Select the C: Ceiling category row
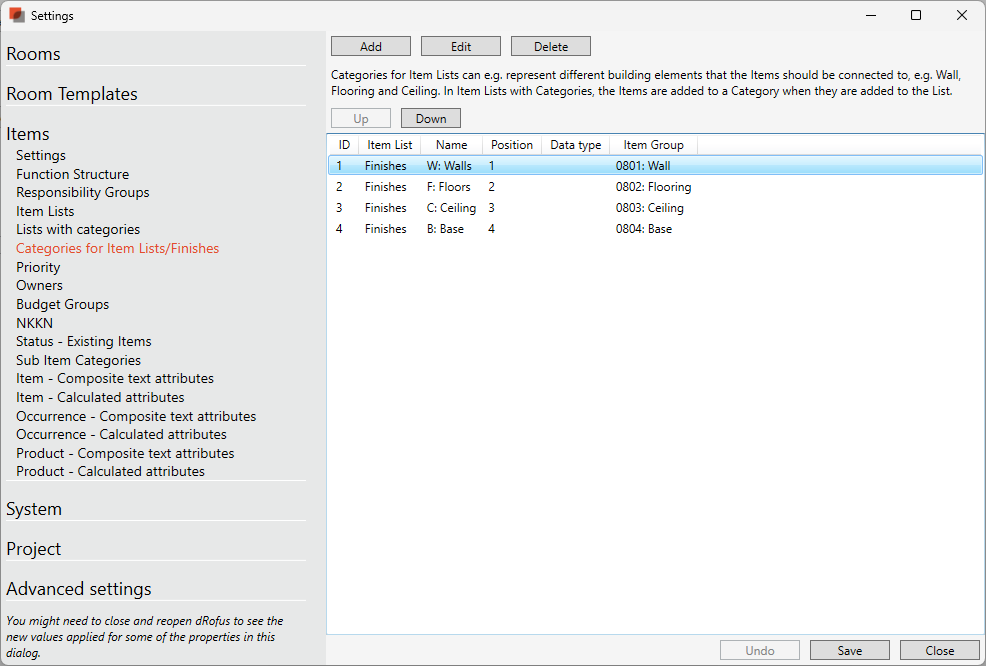This screenshot has width=986, height=666. [451, 208]
